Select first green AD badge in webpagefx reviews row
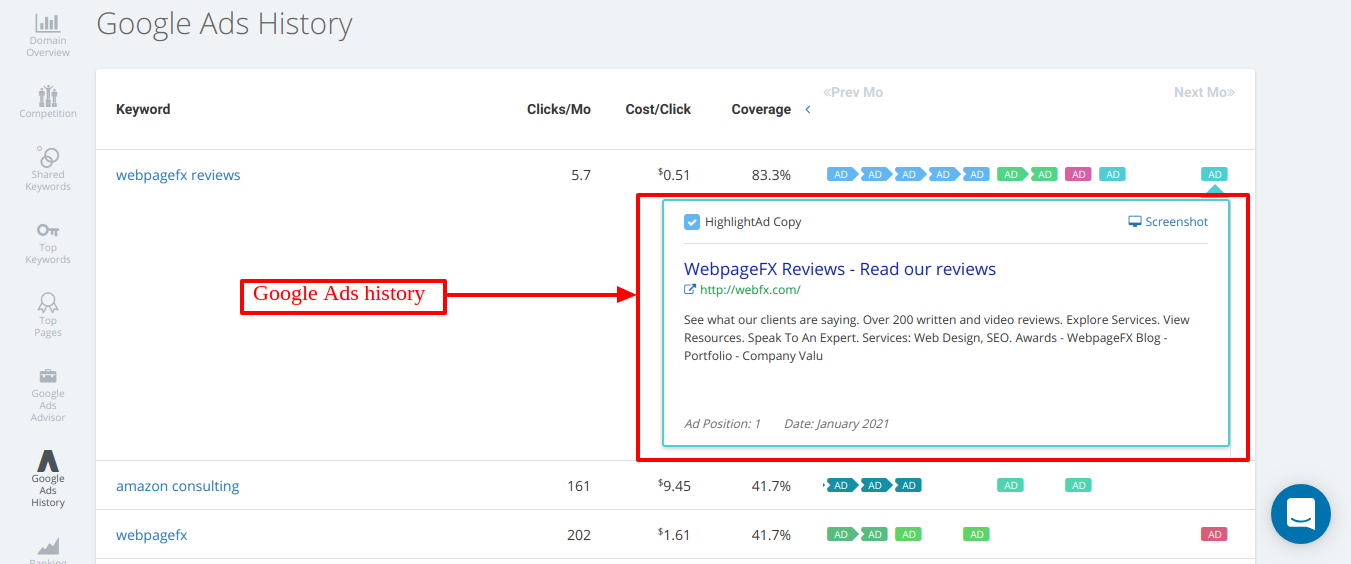The width and height of the screenshot is (1351, 564). (x=1011, y=174)
